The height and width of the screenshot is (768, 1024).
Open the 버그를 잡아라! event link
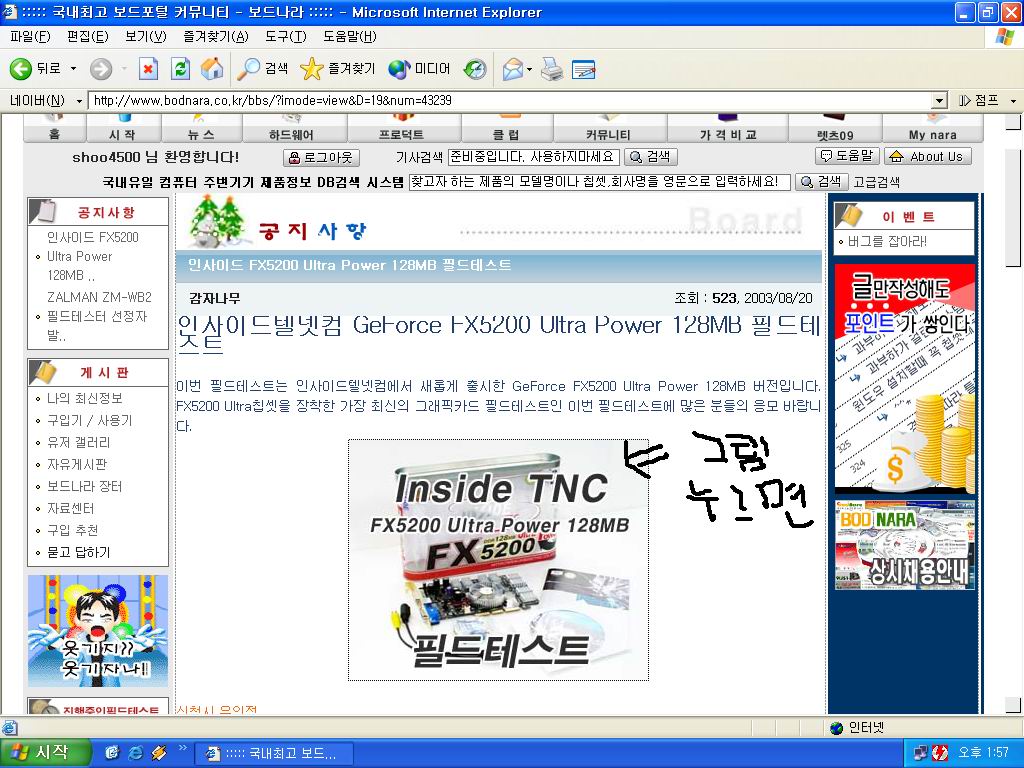coord(887,242)
